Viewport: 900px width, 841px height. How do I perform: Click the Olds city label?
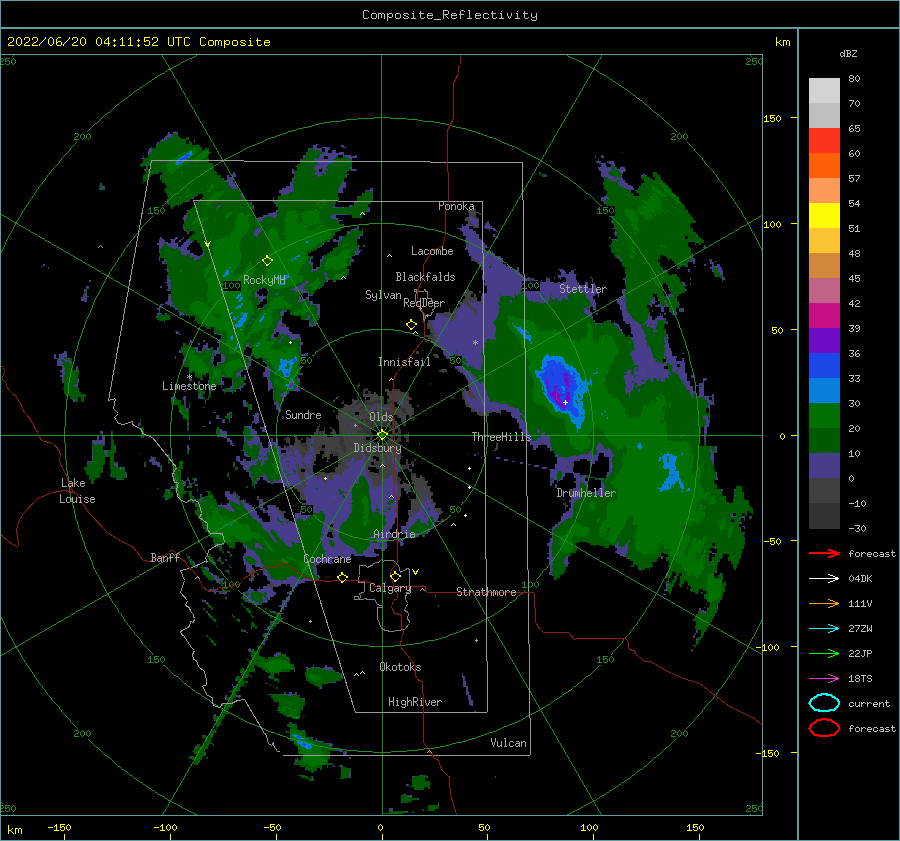coord(381,417)
